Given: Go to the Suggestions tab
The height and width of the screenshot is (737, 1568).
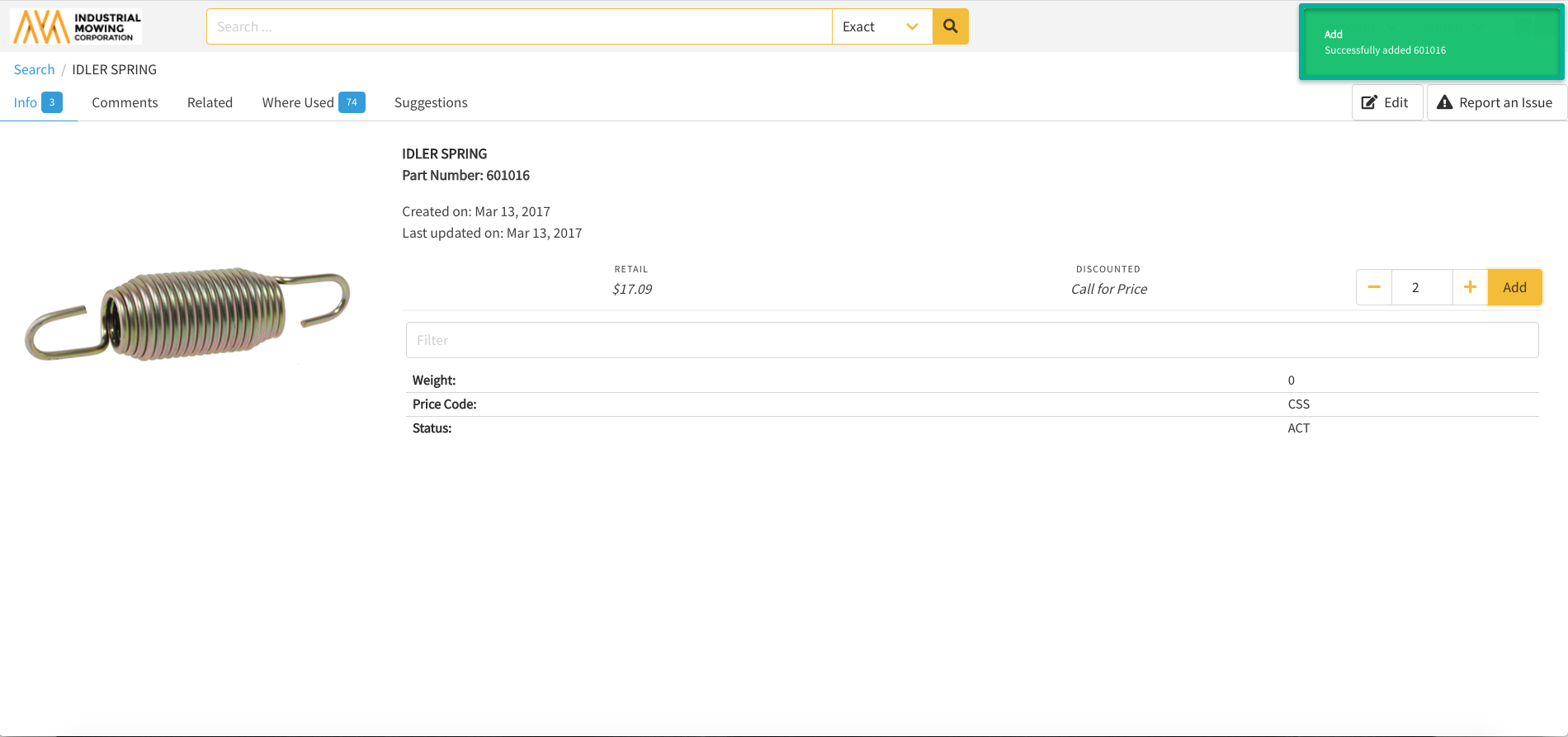Looking at the screenshot, I should 431,102.
